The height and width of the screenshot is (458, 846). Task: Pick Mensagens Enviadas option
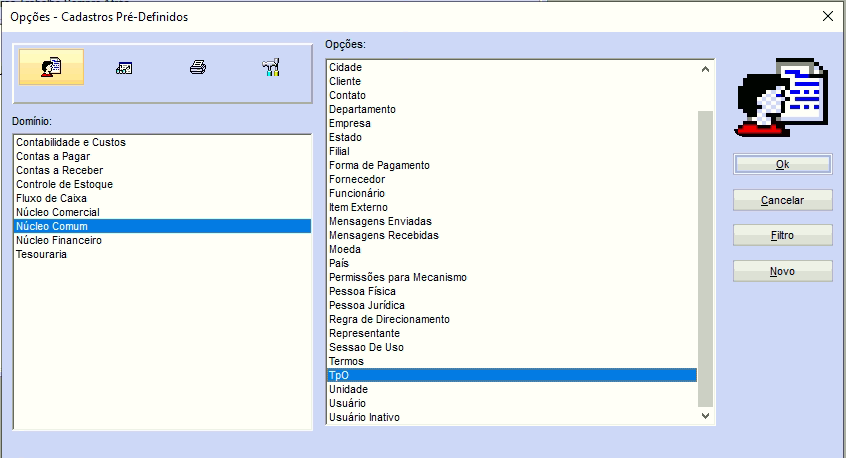coord(512,222)
